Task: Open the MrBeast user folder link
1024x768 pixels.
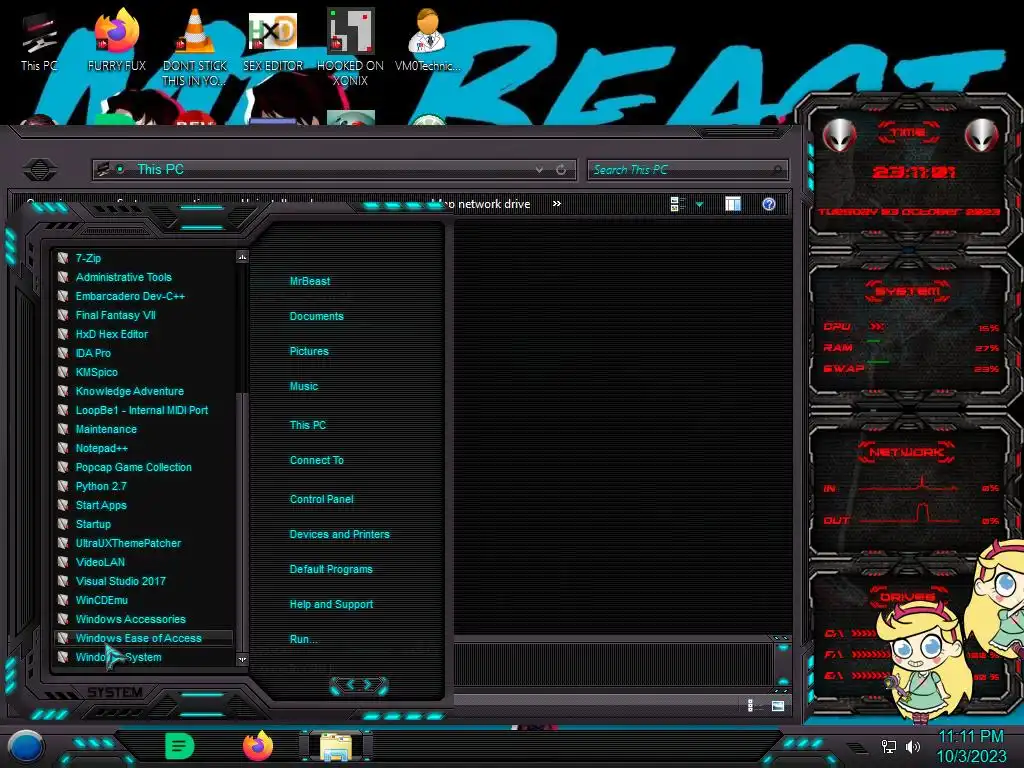Action: pyautogui.click(x=310, y=281)
